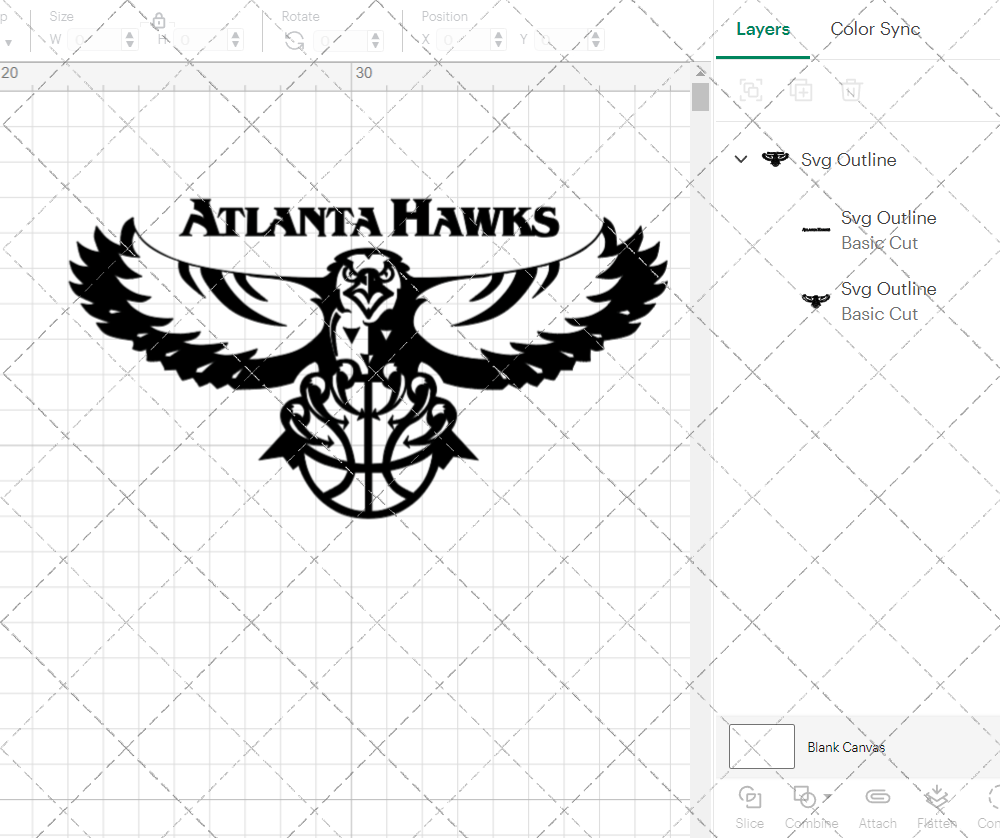Image resolution: width=1000 pixels, height=838 pixels.
Task: Switch to the Color Sync tab
Action: point(875,29)
